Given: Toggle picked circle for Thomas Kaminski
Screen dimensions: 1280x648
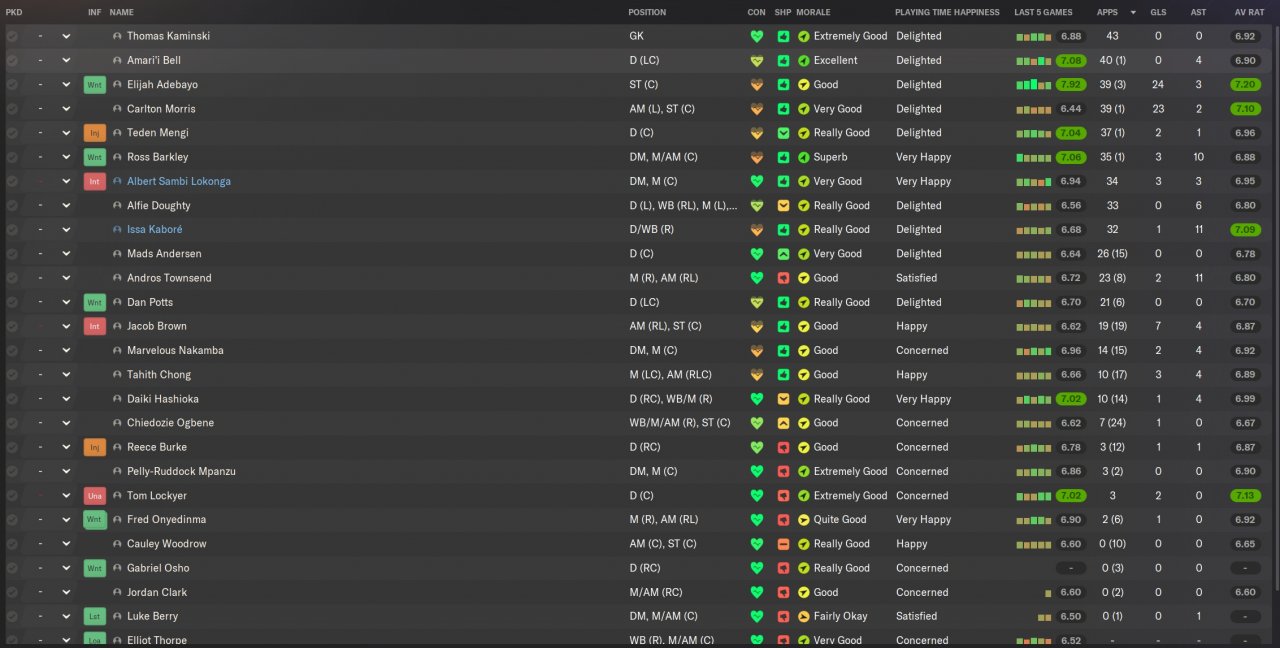Looking at the screenshot, I should pos(12,36).
